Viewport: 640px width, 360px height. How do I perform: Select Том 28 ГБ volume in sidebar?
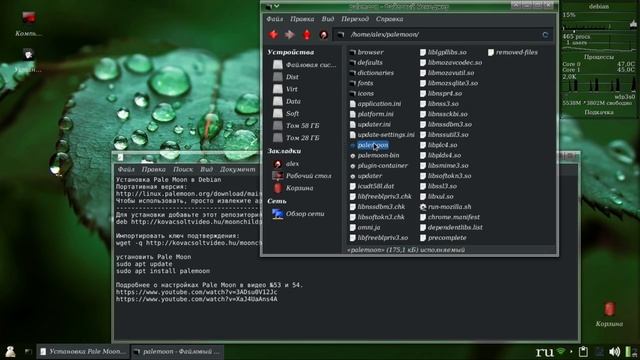(296, 138)
